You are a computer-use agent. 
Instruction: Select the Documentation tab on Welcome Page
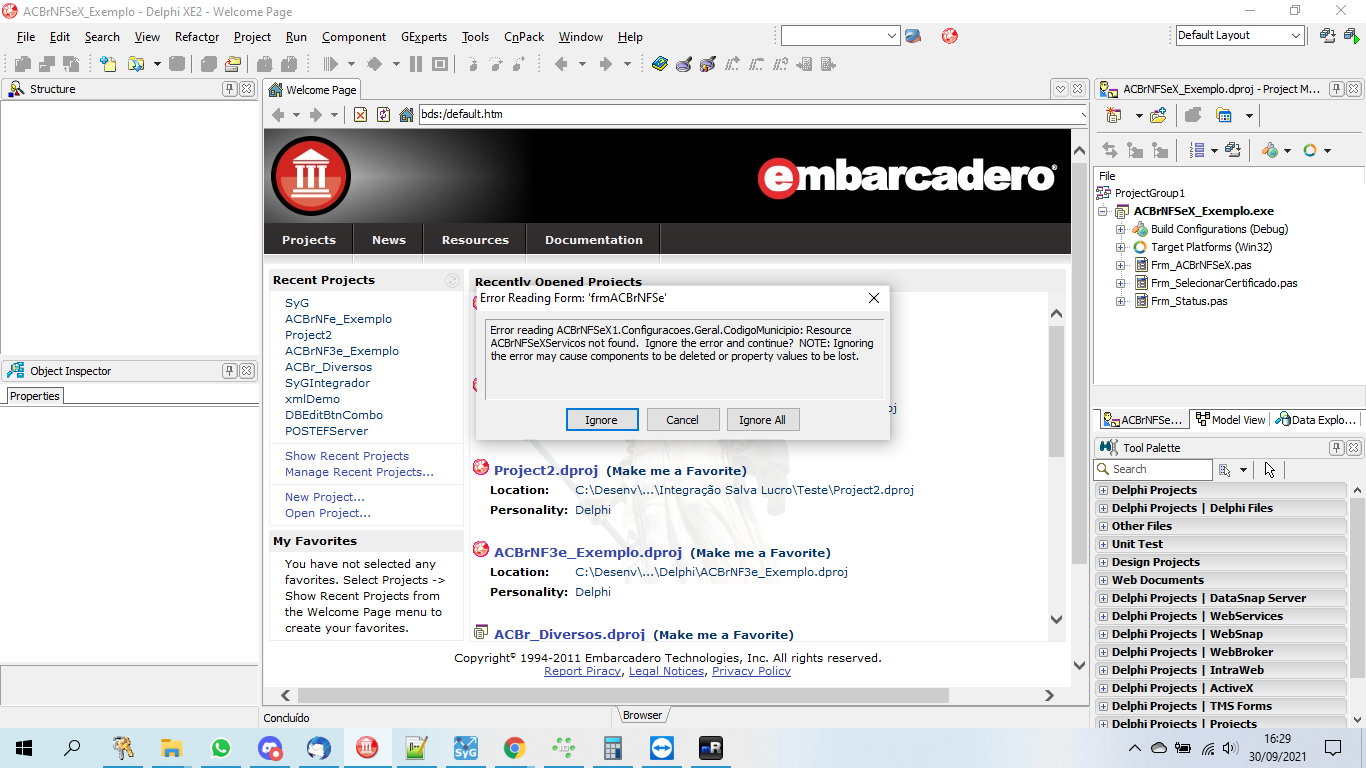594,240
